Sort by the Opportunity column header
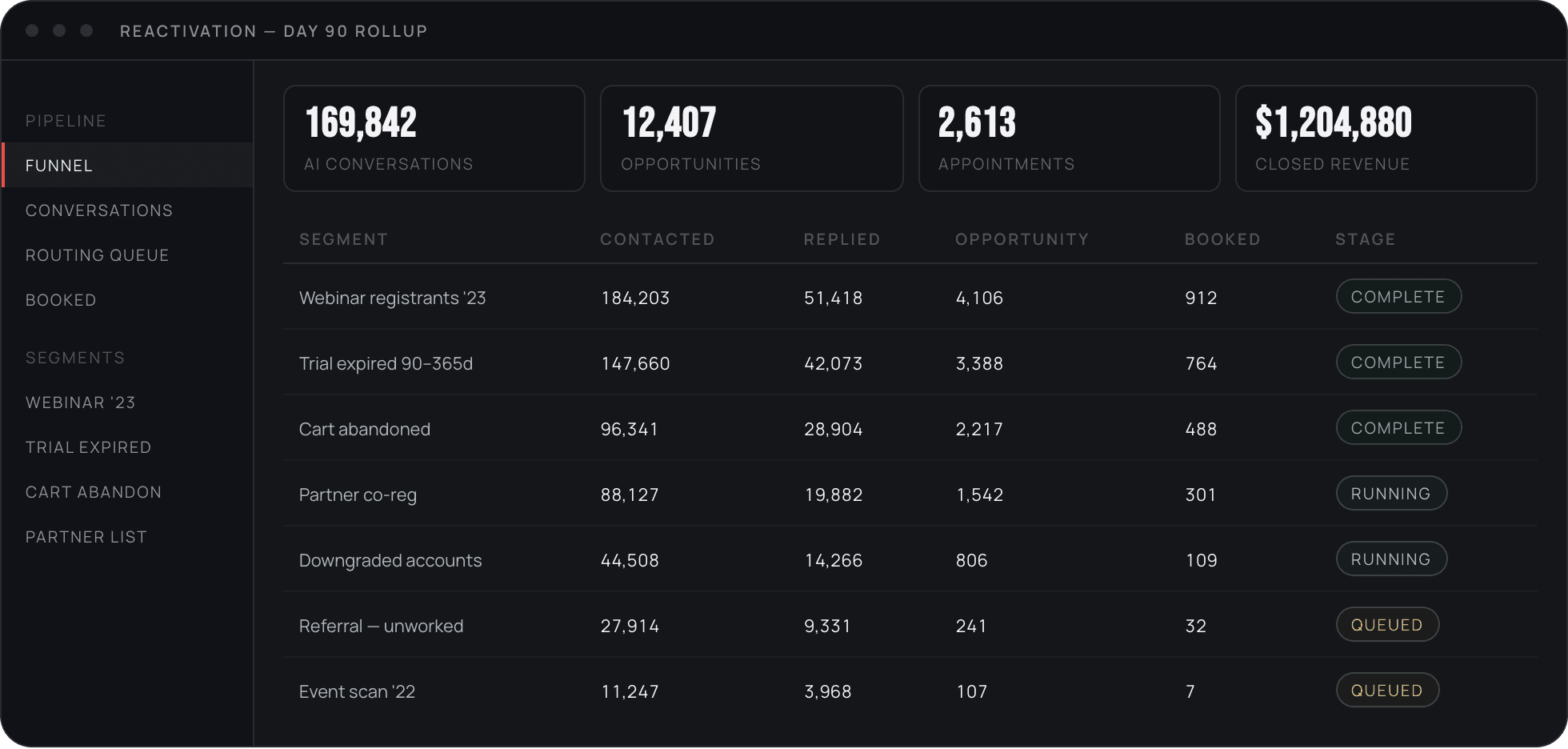Viewport: 1568px width, 749px height. point(1022,239)
